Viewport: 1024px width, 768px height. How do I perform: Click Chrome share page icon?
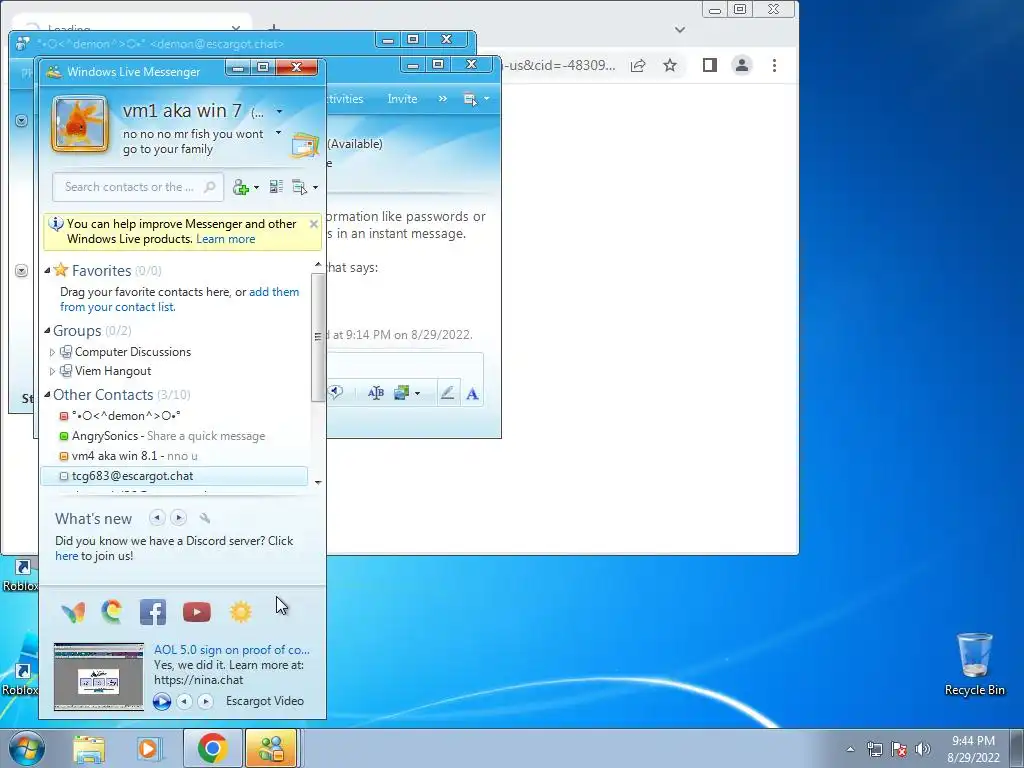[x=638, y=65]
